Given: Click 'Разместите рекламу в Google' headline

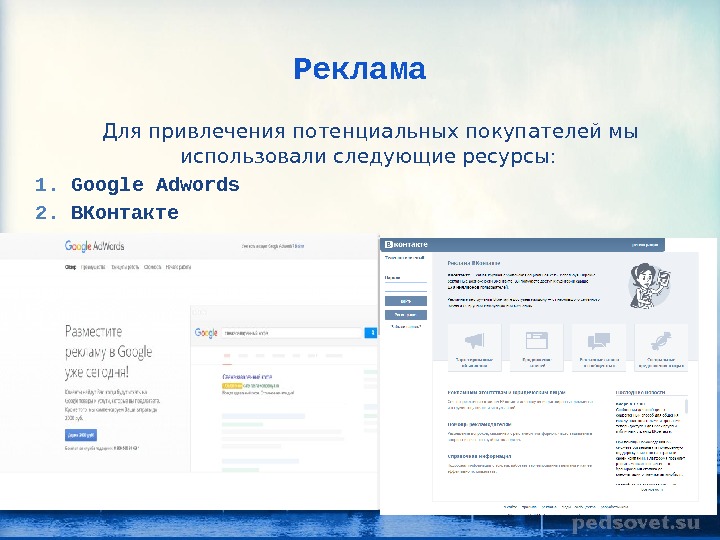Looking at the screenshot, I should (x=108, y=351).
